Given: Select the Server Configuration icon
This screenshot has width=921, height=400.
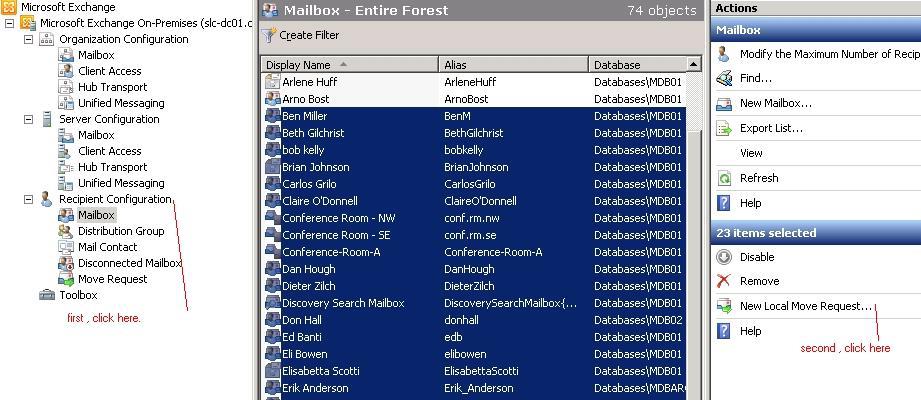Looking at the screenshot, I should (46, 119).
